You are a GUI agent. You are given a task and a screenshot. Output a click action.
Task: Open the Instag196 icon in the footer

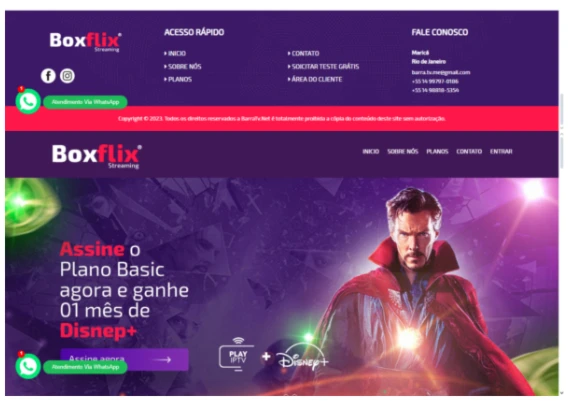click(x=67, y=76)
